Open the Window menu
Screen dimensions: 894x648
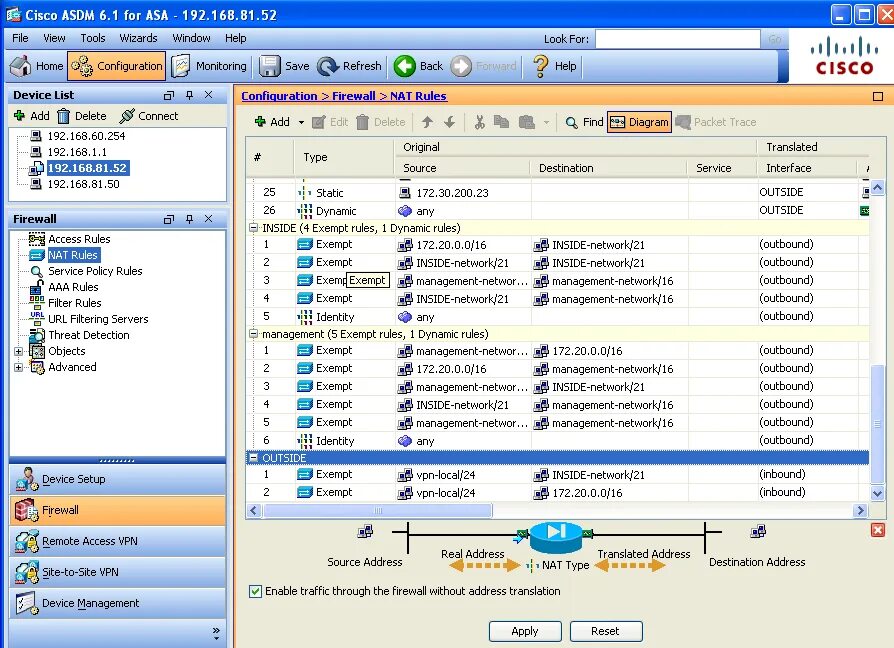191,38
